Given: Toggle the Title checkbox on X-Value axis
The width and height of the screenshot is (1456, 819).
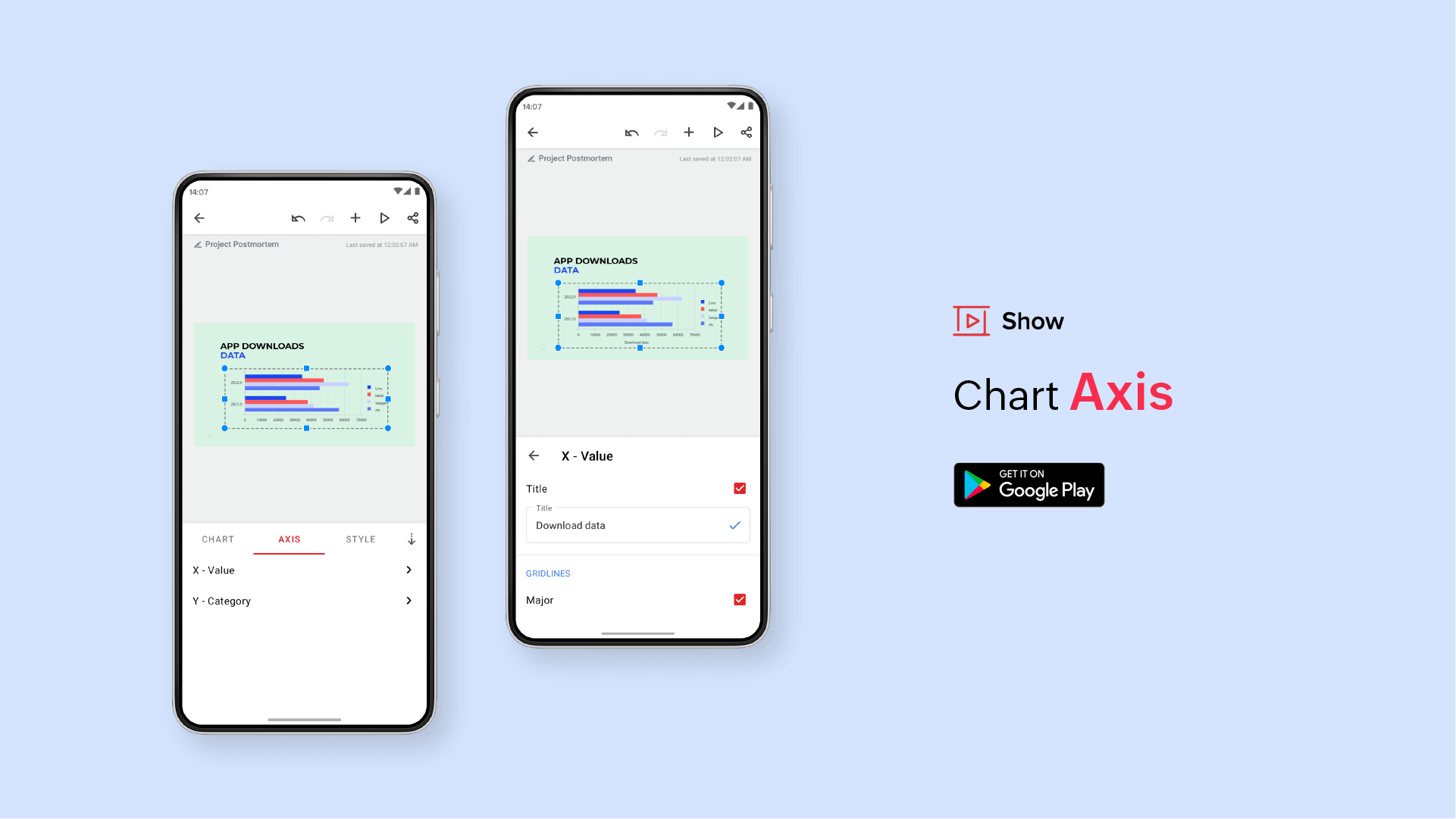Looking at the screenshot, I should [x=740, y=489].
